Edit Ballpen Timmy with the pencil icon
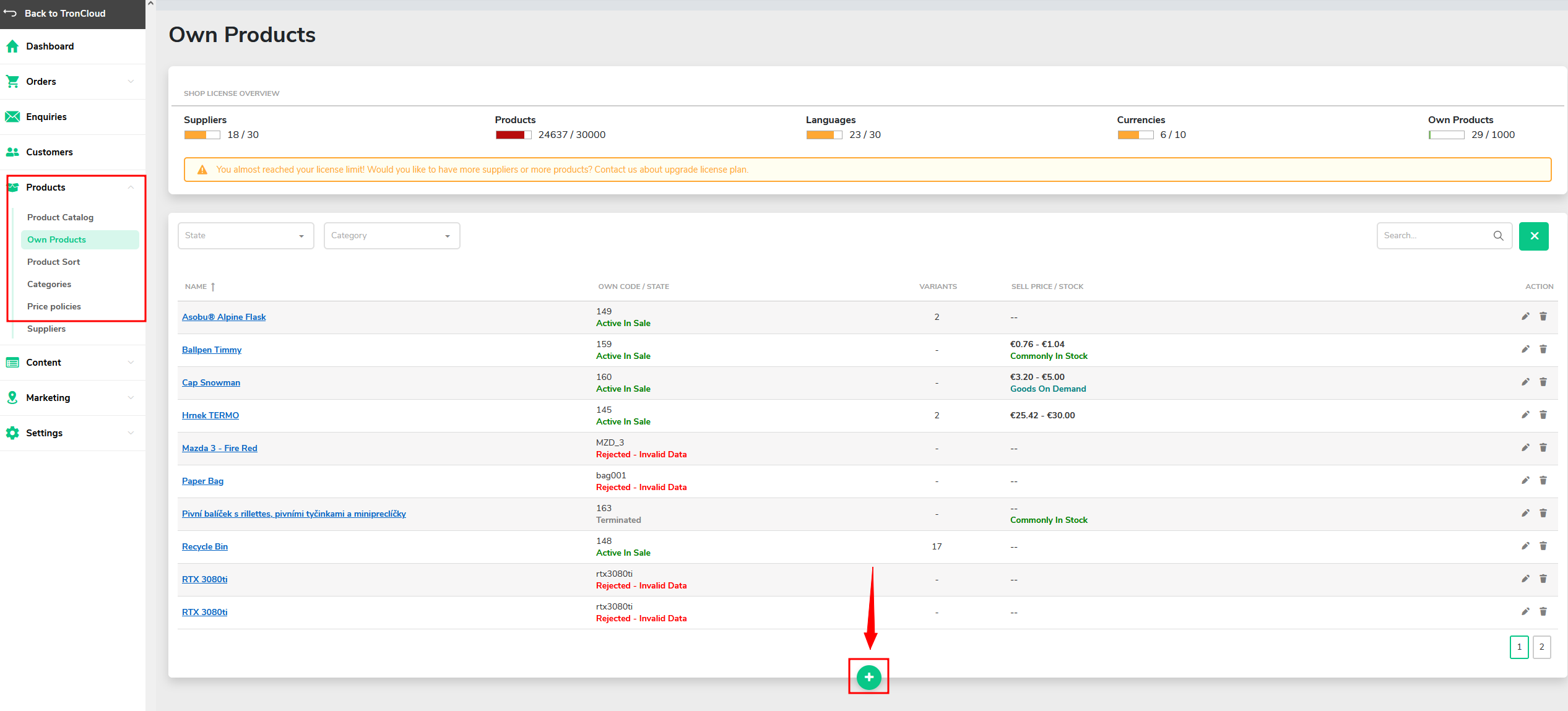Image resolution: width=1568 pixels, height=711 pixels. tap(1525, 349)
